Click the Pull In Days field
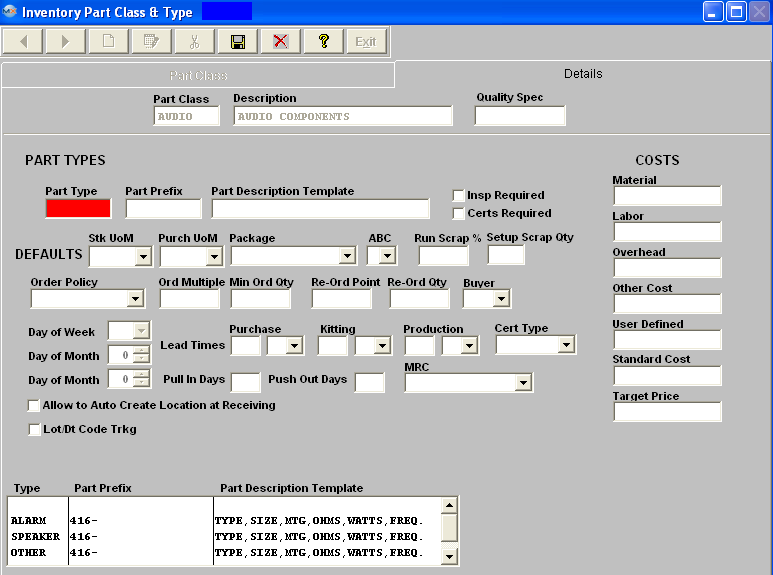 pos(246,383)
